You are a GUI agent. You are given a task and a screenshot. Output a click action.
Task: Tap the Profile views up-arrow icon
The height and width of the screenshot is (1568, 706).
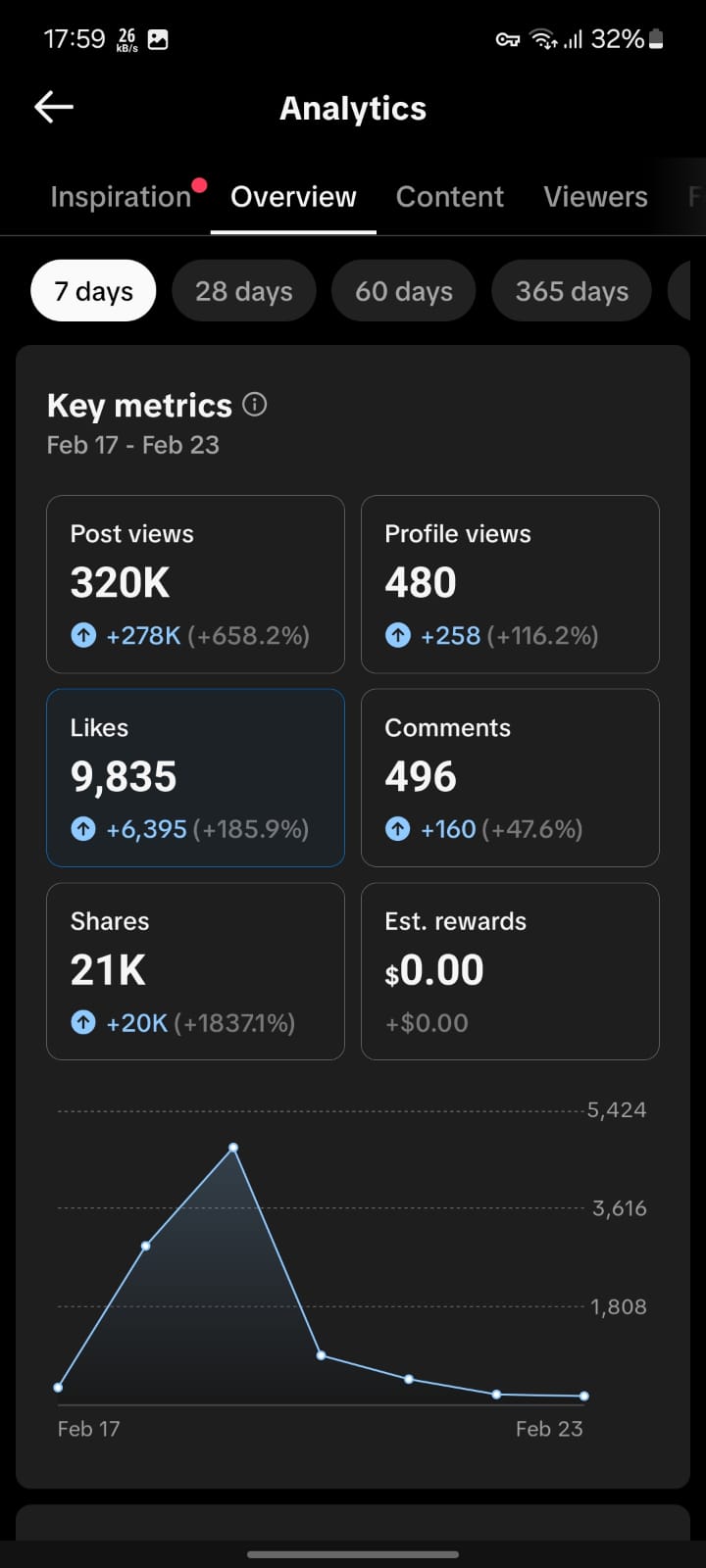[x=397, y=636]
